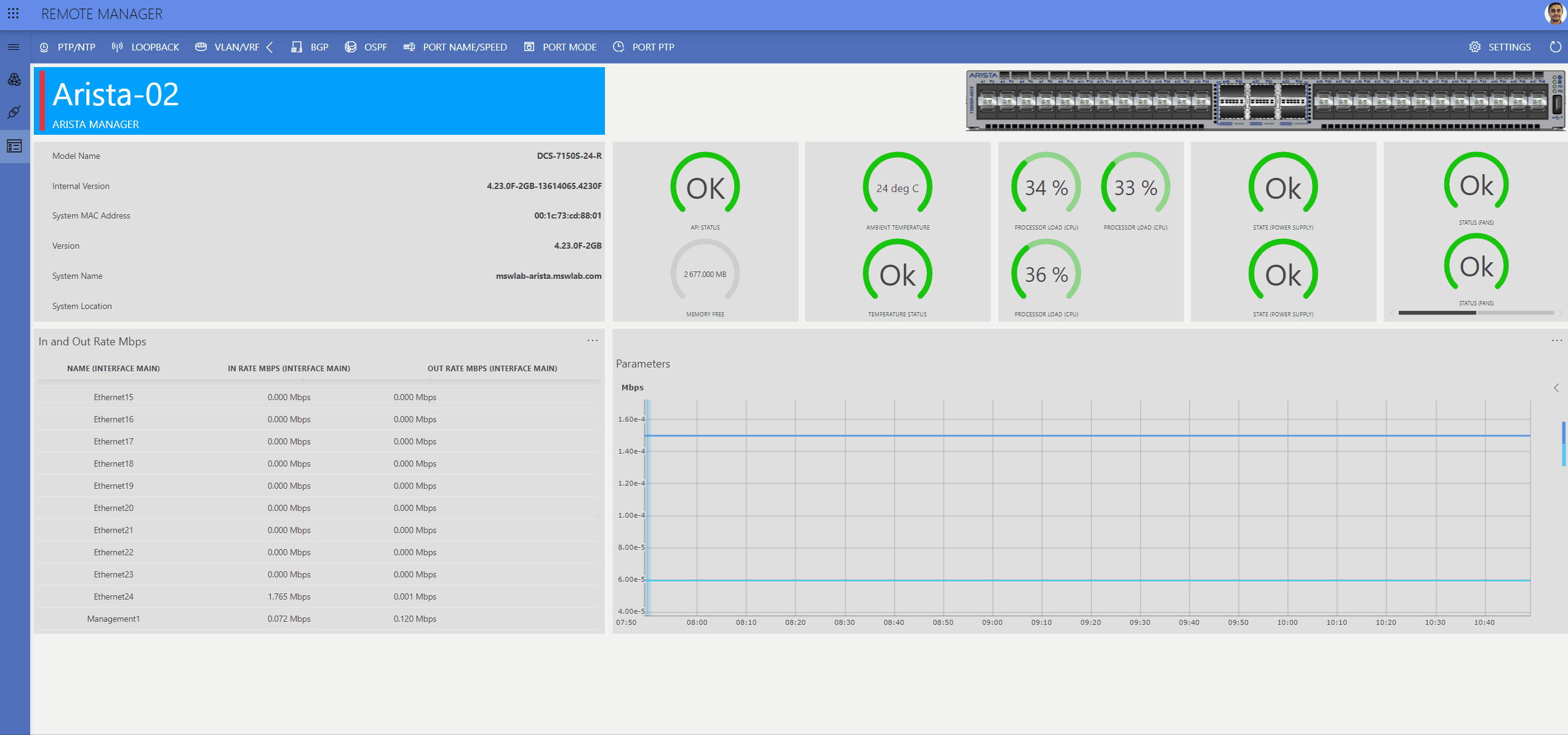1568x735 pixels.
Task: Select the Management1 row
Action: point(317,619)
